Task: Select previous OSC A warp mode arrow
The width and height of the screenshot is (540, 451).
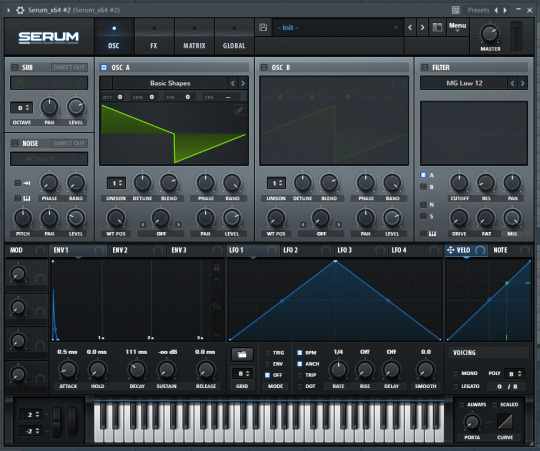Action: [x=143, y=224]
